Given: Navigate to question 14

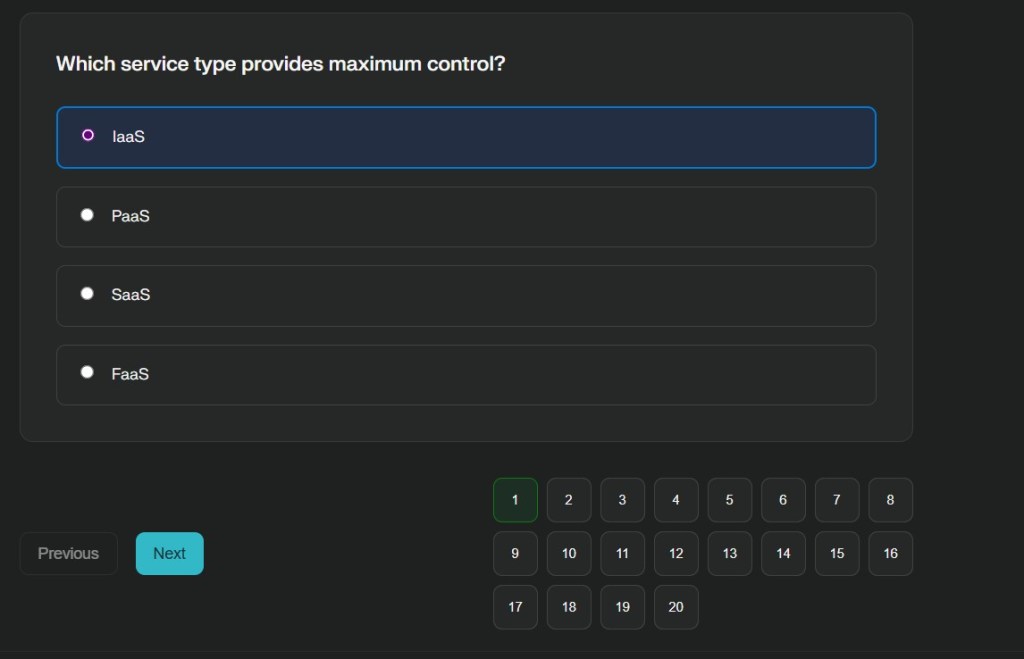Looking at the screenshot, I should [783, 553].
